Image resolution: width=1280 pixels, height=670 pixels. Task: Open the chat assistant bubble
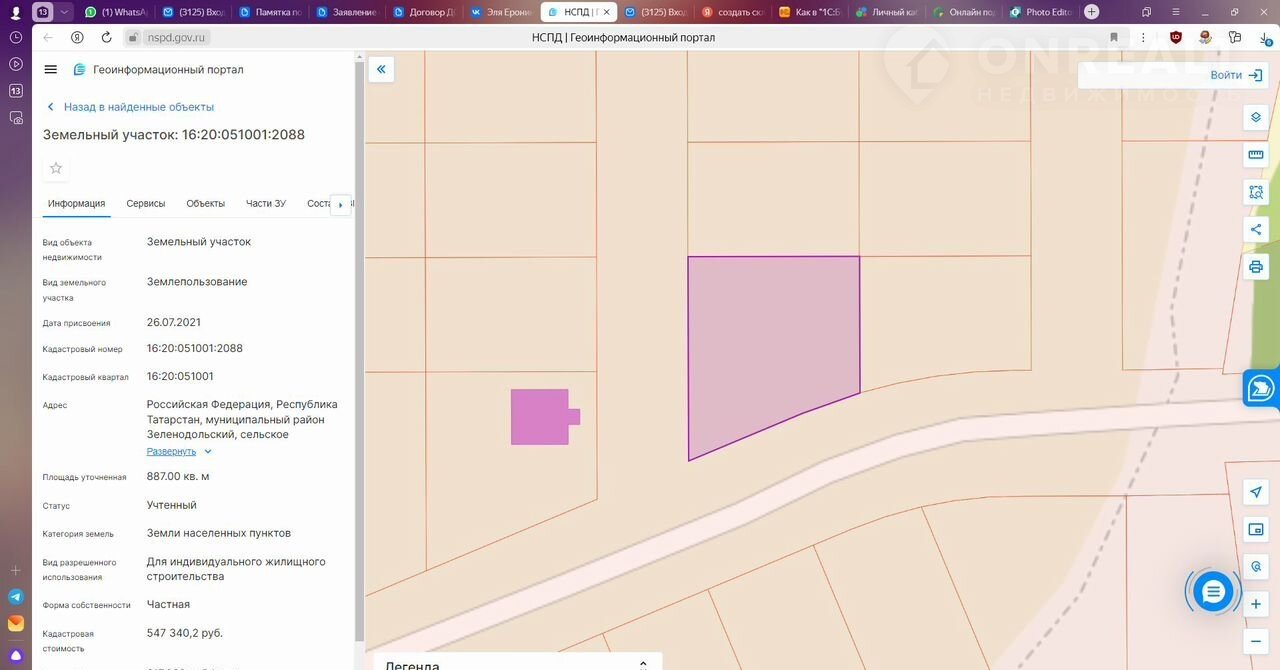tap(1213, 592)
